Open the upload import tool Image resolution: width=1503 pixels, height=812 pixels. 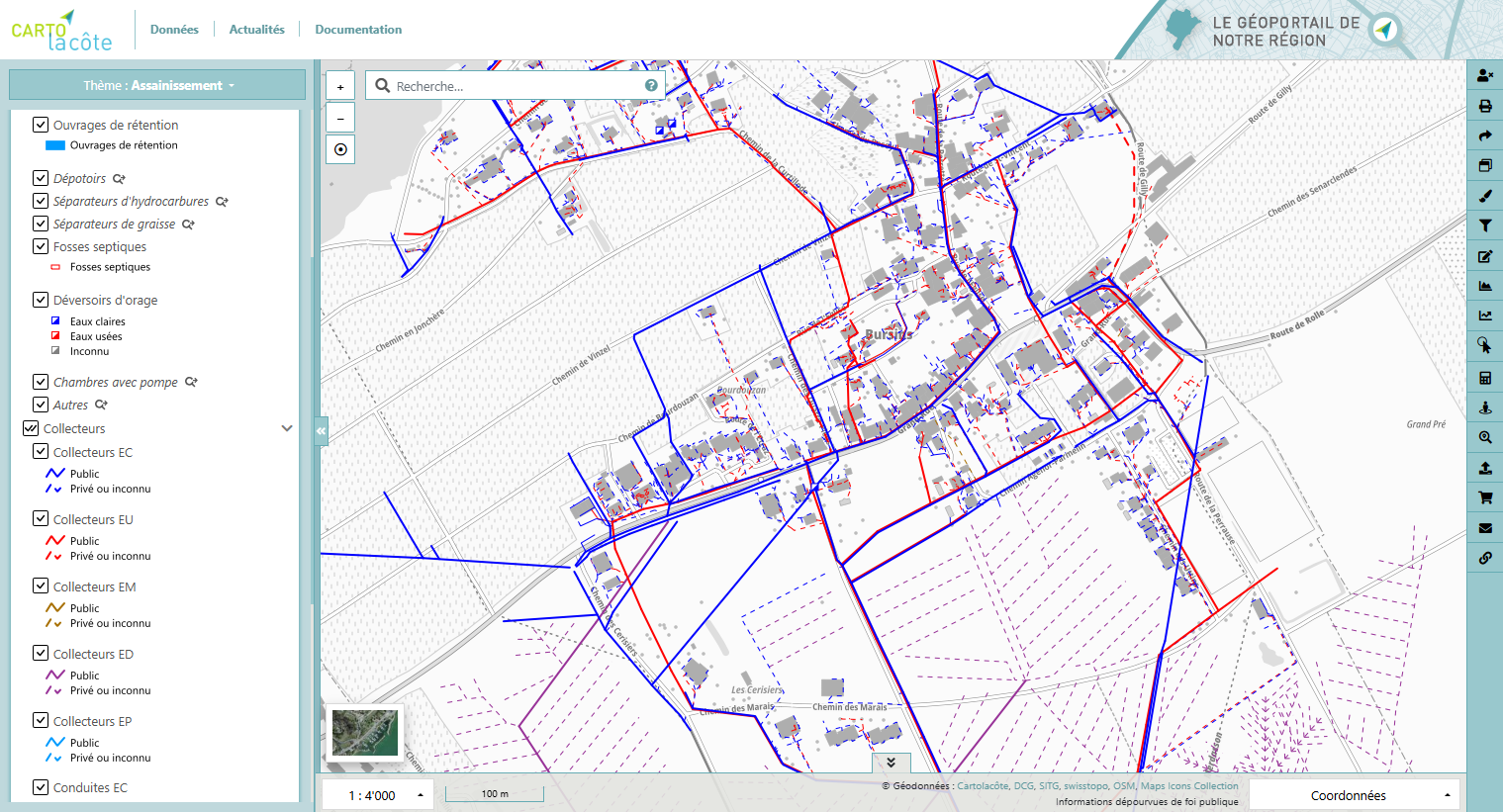pos(1485,468)
